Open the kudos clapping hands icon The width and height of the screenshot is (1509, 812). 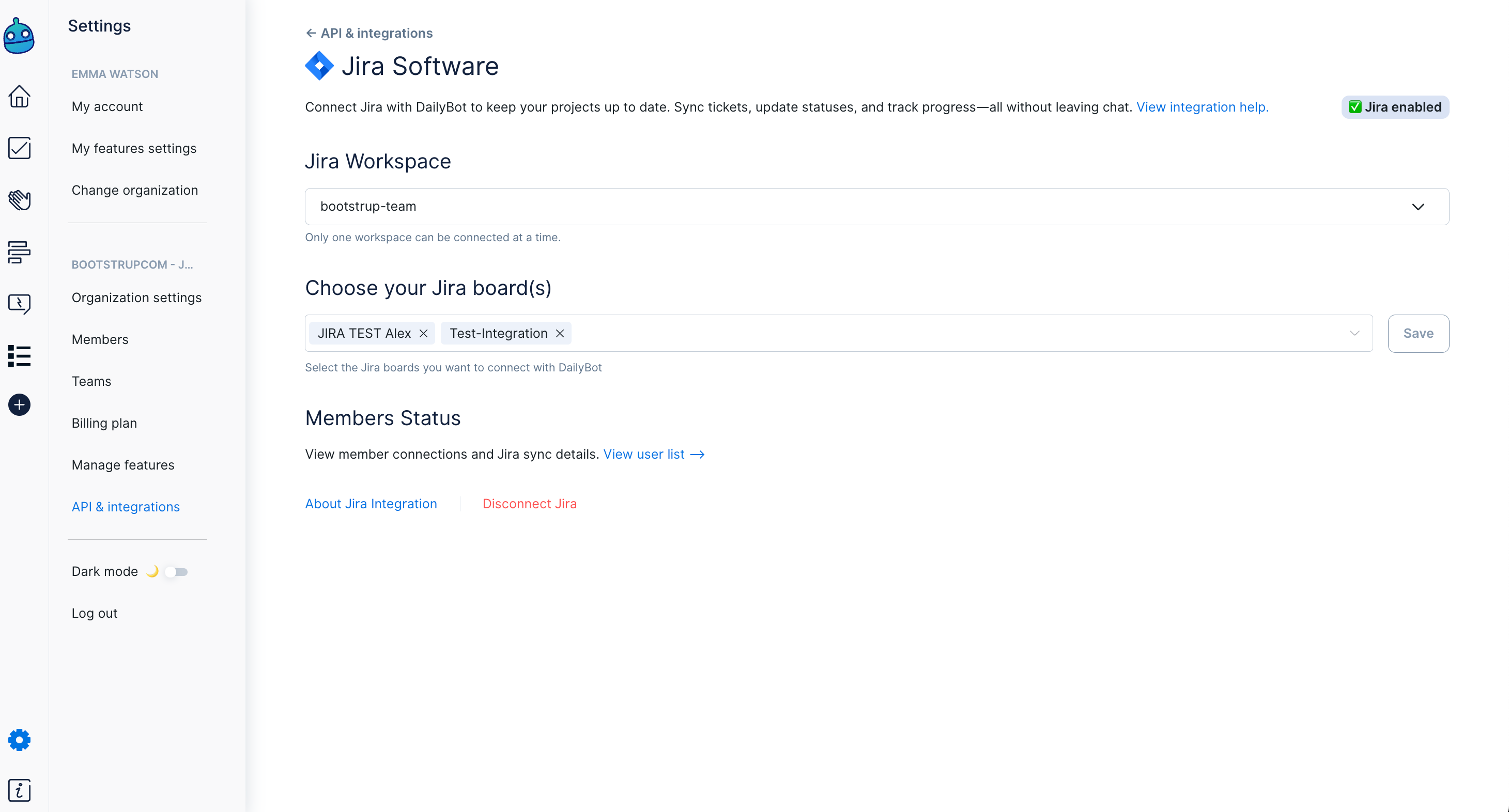19,200
